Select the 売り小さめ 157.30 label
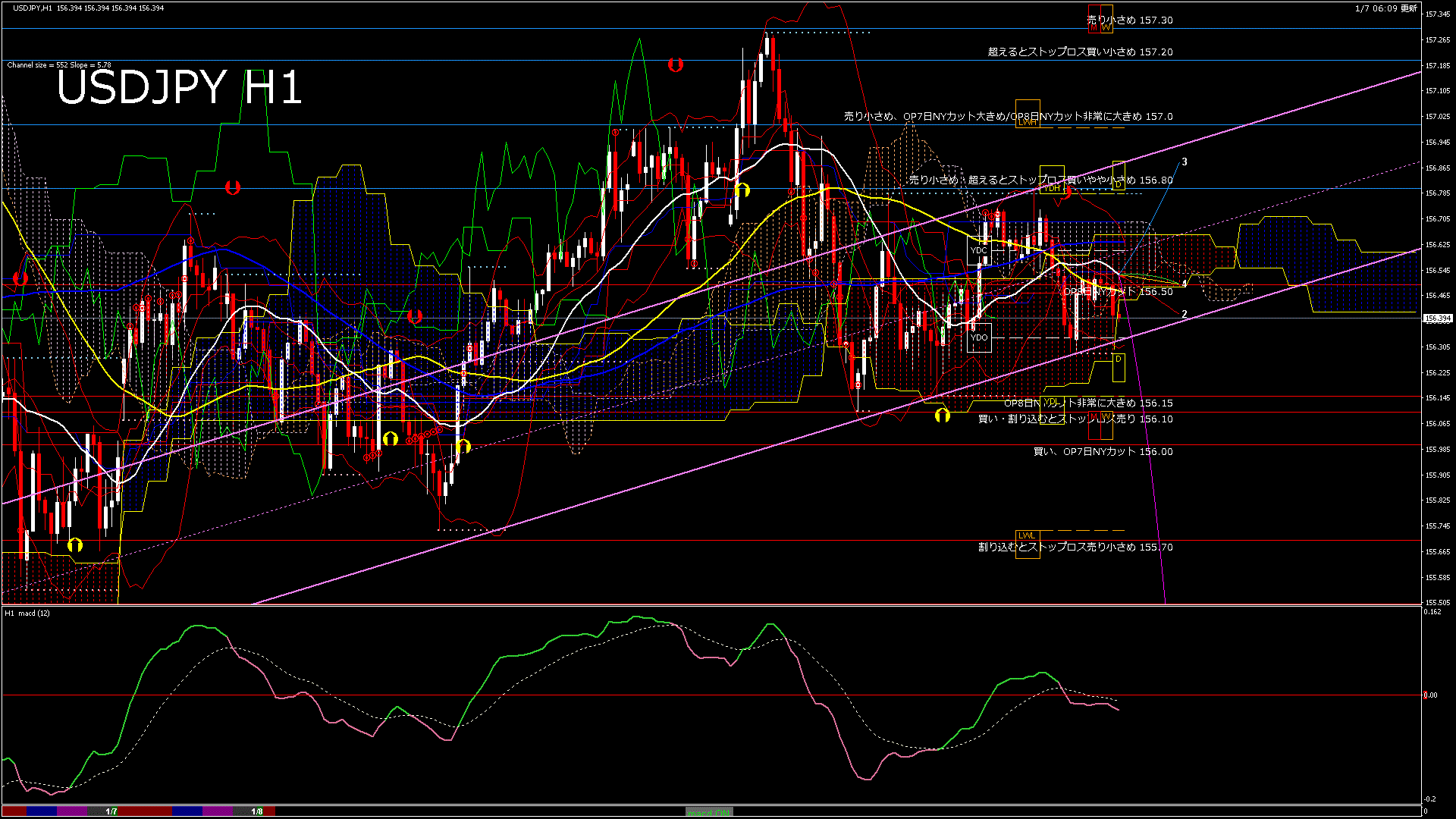1456x819 pixels. (x=1130, y=20)
